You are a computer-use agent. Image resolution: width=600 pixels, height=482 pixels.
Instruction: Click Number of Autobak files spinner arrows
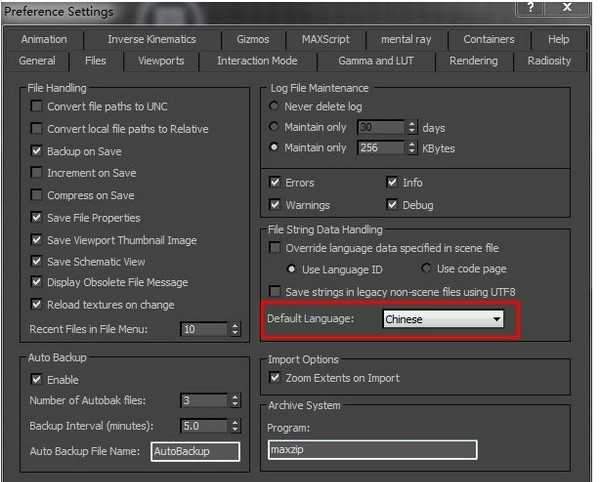[x=235, y=401]
